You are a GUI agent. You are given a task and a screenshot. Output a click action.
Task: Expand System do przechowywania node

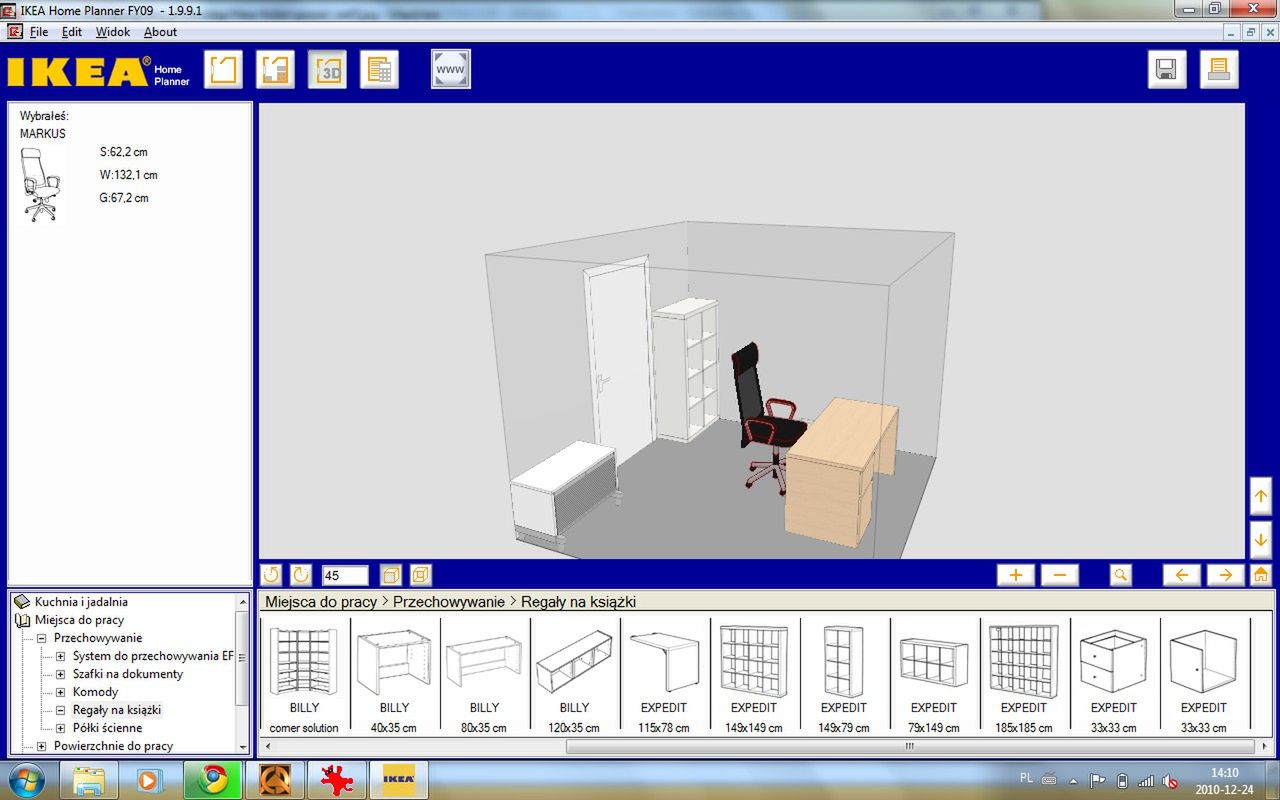[60, 656]
